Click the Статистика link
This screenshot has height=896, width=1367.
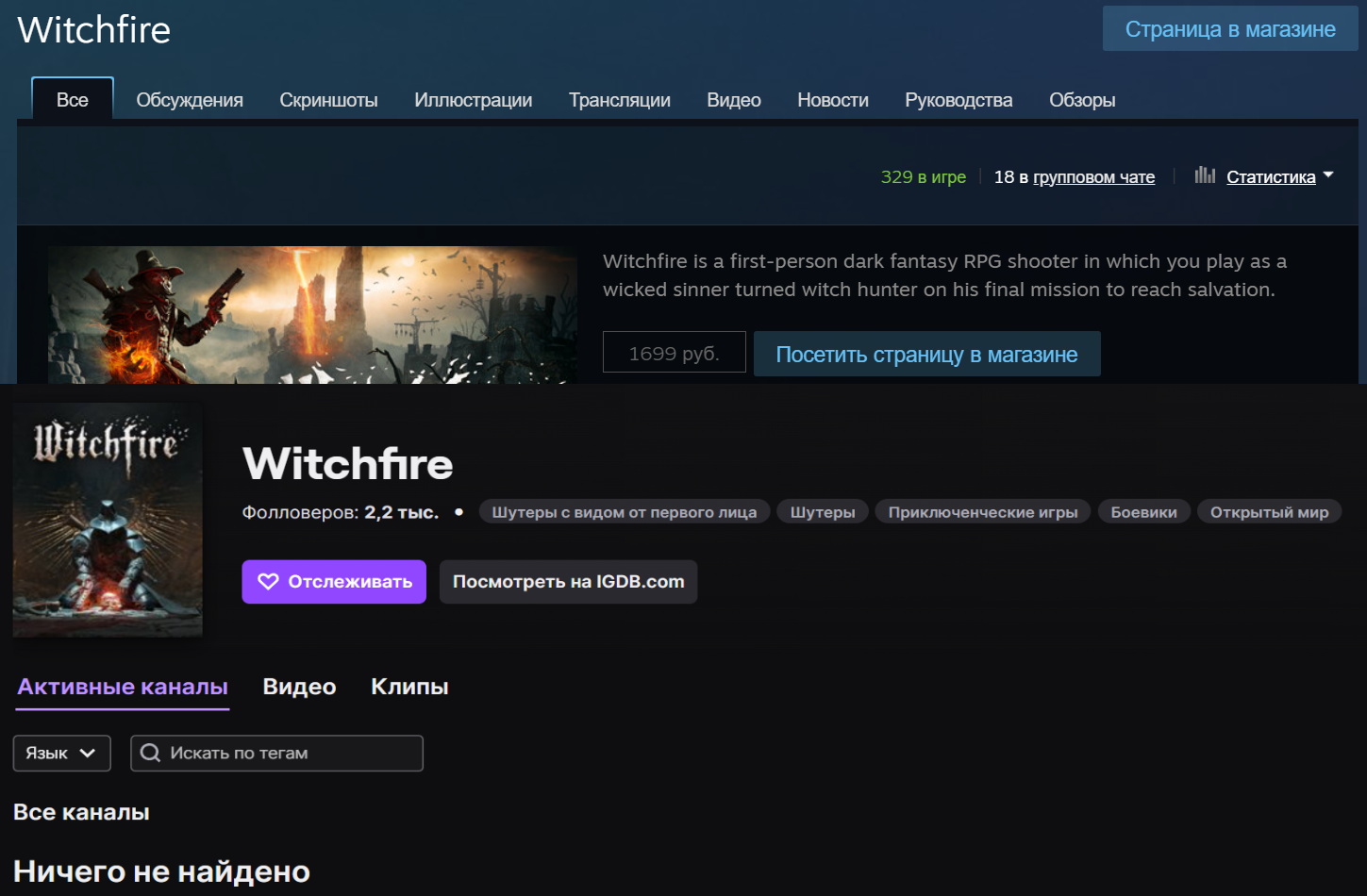[x=1271, y=176]
